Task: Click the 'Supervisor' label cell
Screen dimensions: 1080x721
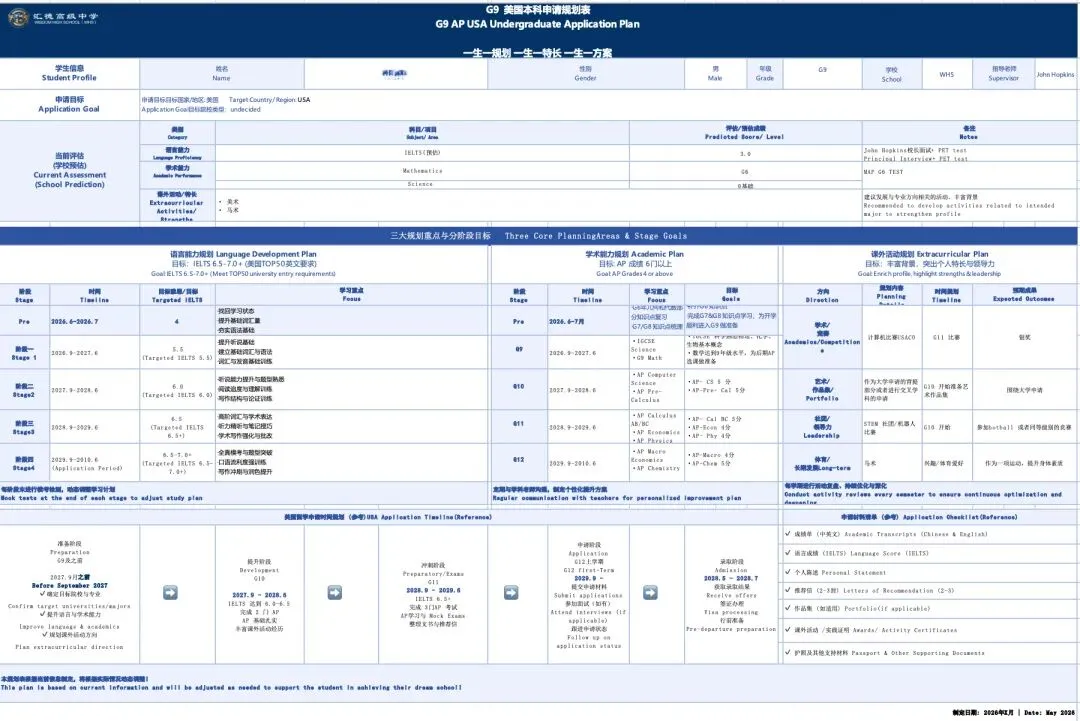Action: click(1004, 74)
